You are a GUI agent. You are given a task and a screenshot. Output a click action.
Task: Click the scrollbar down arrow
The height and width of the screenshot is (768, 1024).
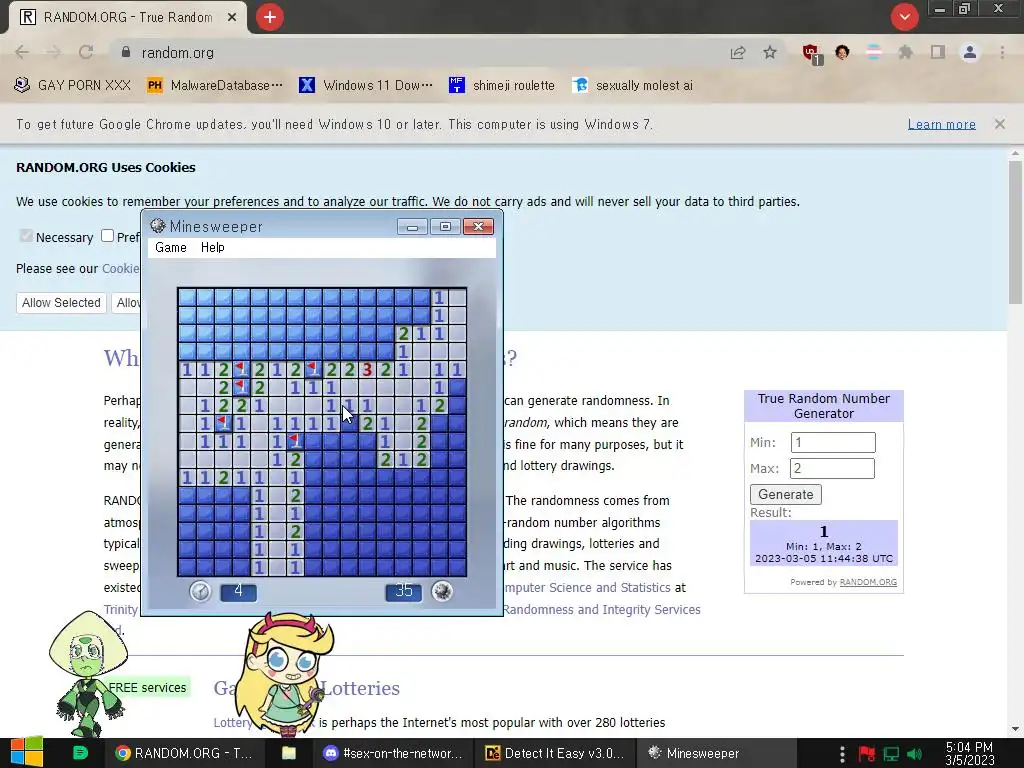point(1015,729)
